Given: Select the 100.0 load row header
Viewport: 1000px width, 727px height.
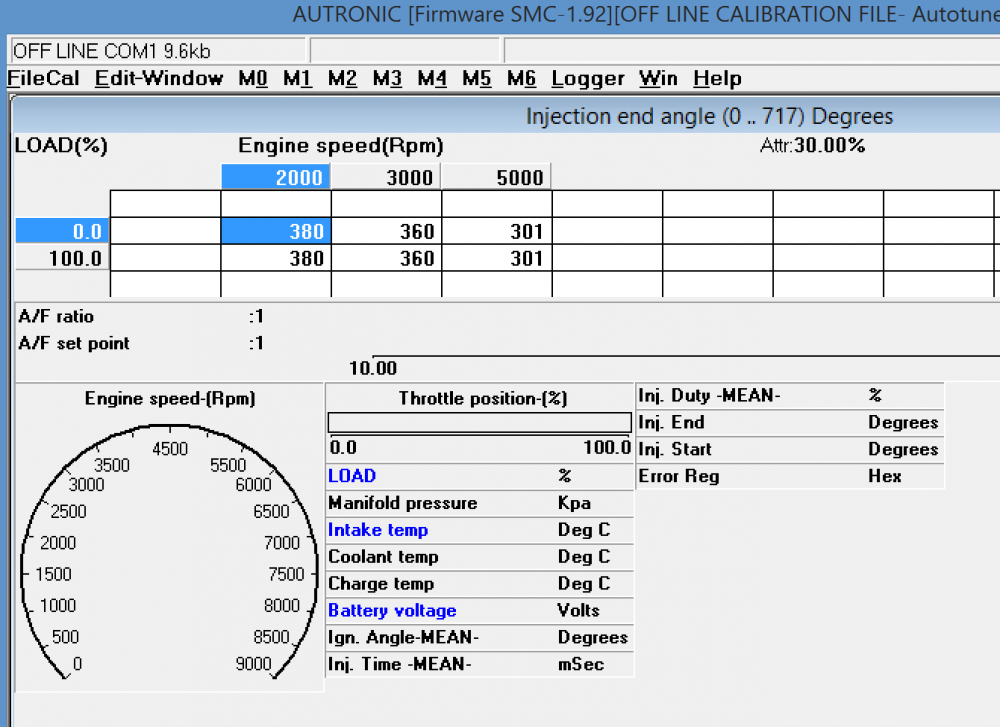Looking at the screenshot, I should 62,258.
